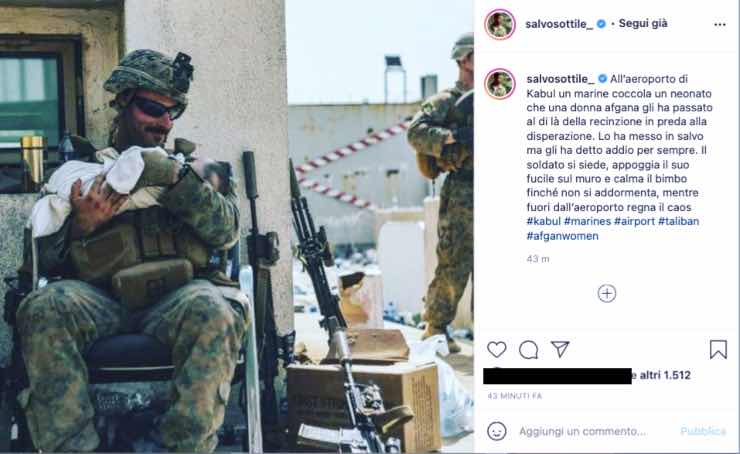Open the #taliban hashtag
The image size is (740, 454).
point(679,221)
